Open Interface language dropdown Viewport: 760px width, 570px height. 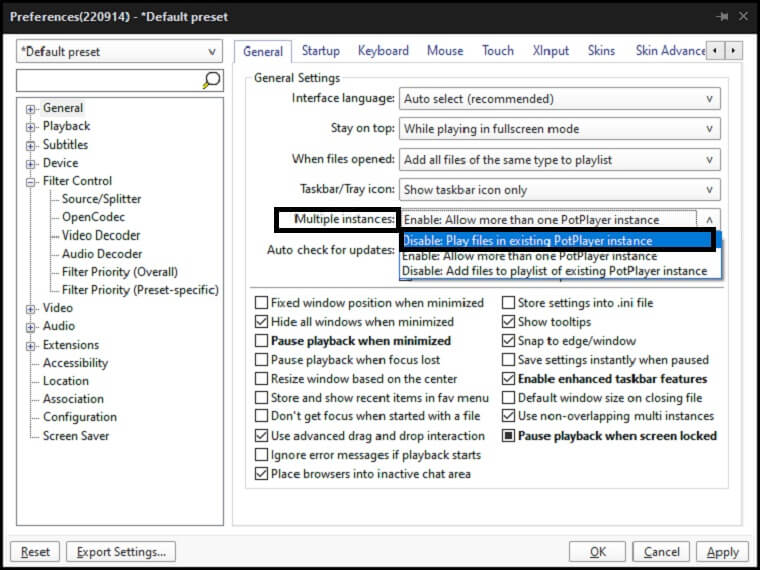coord(559,99)
